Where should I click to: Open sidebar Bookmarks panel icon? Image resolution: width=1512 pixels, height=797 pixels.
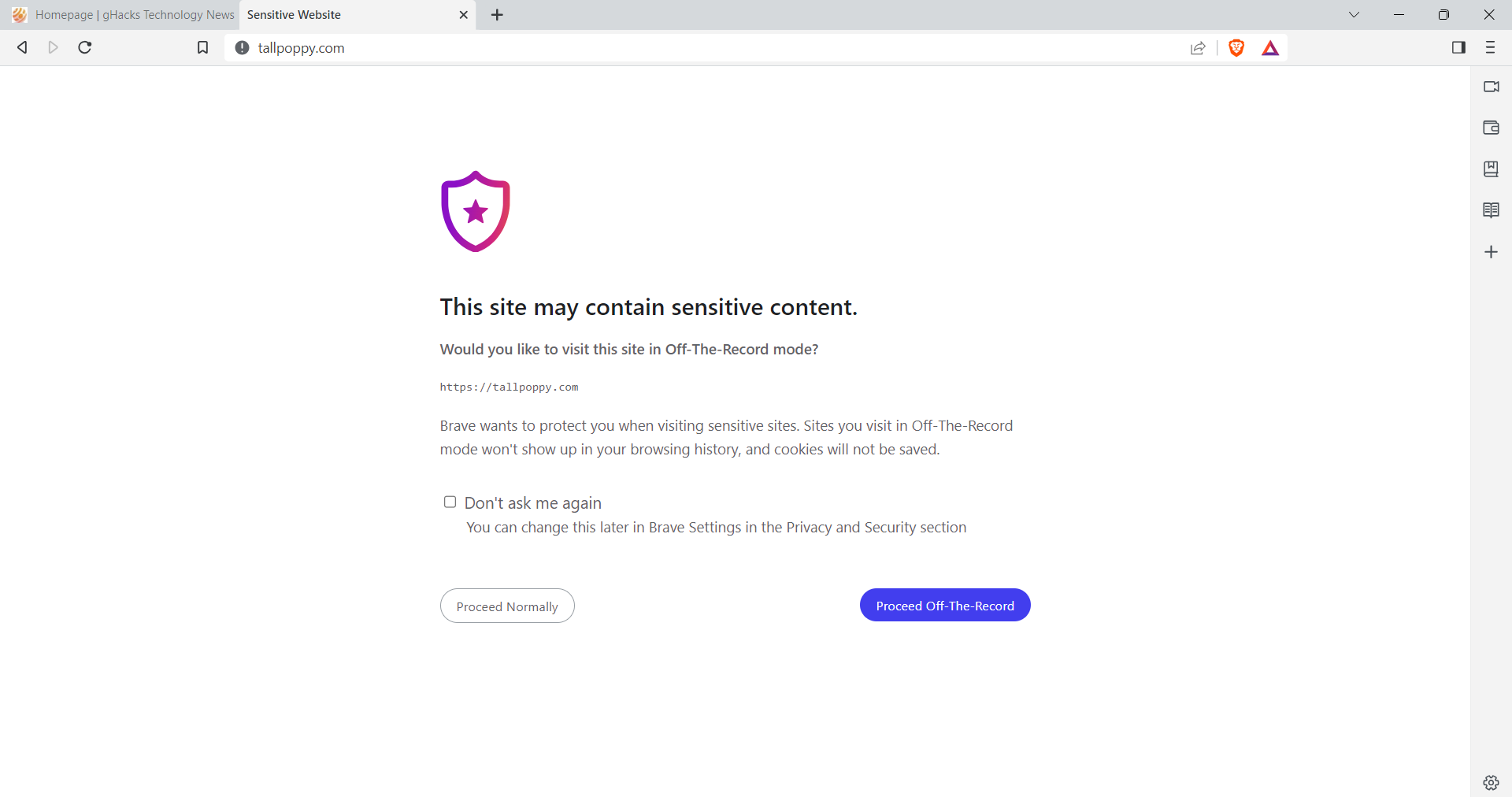pos(1491,169)
